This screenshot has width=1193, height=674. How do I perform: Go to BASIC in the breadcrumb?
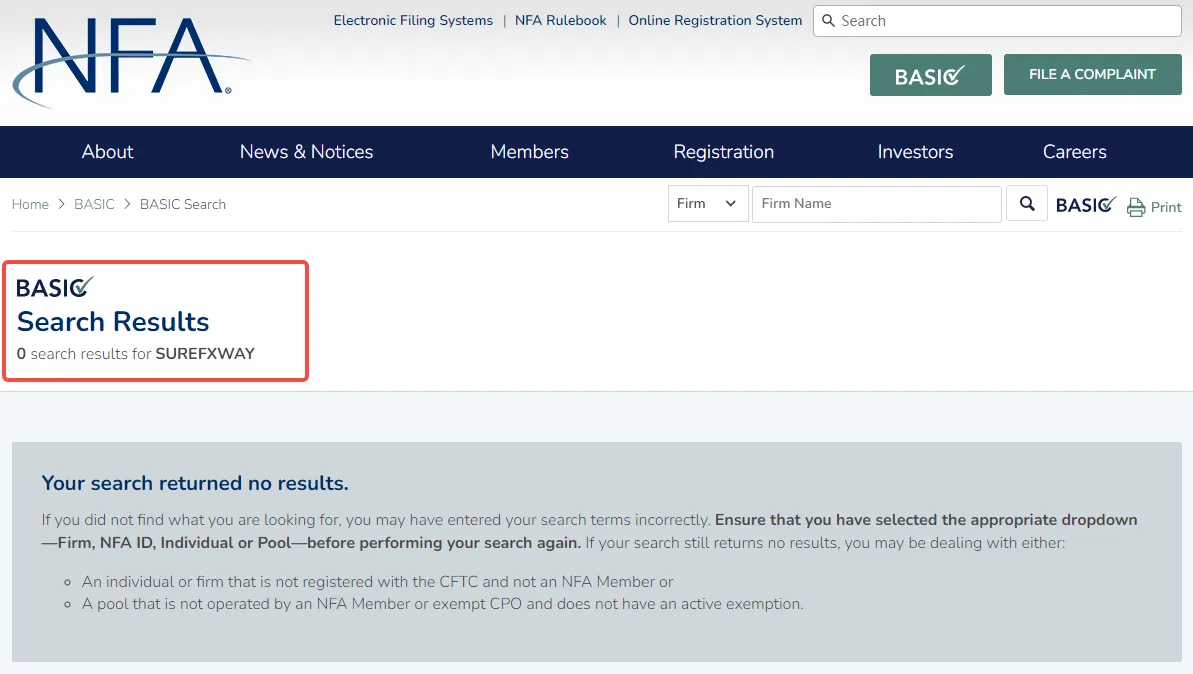(x=94, y=205)
